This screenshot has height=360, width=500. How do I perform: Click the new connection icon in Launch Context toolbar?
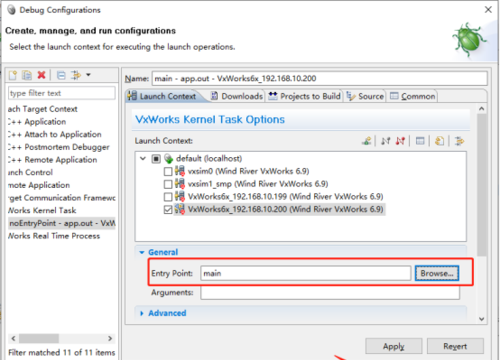[367, 141]
